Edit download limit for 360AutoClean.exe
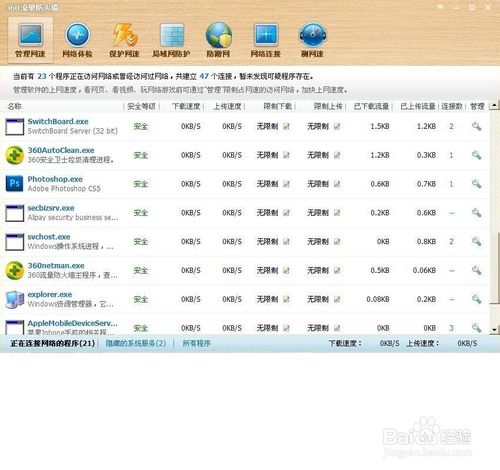 [x=286, y=155]
